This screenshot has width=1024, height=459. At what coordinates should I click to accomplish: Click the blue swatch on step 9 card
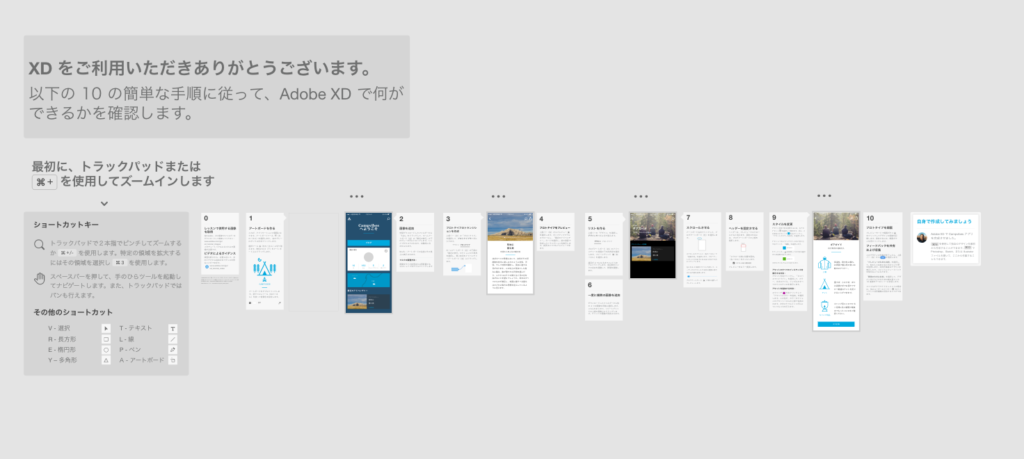point(785,248)
